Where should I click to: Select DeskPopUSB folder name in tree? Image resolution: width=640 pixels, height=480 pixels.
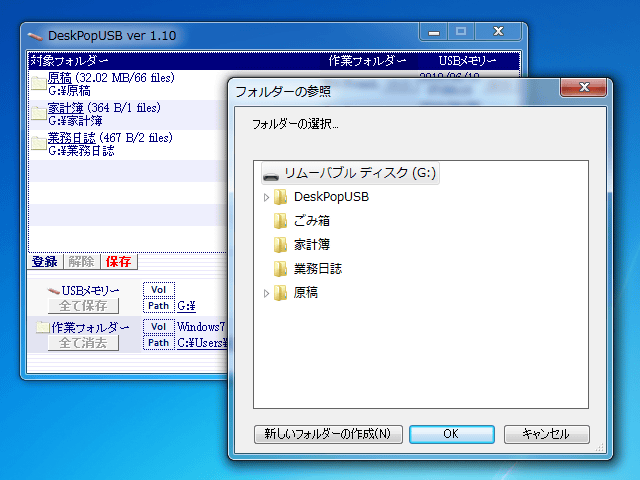[331, 197]
